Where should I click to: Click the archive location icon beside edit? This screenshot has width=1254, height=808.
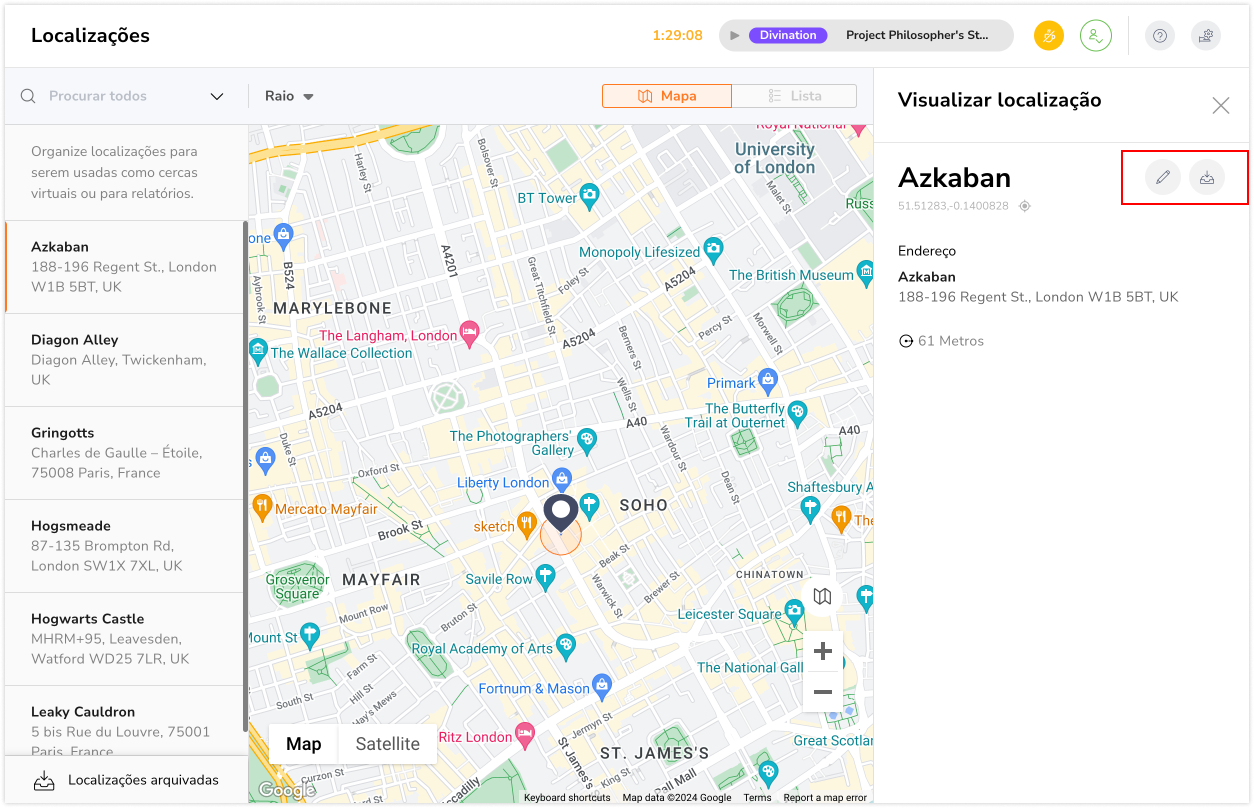(x=1207, y=178)
